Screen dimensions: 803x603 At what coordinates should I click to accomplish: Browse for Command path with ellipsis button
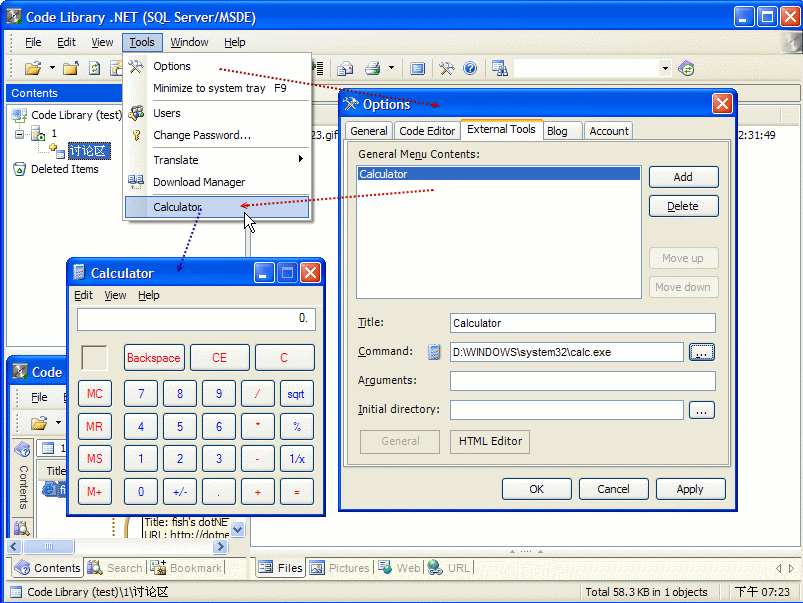[x=702, y=352]
